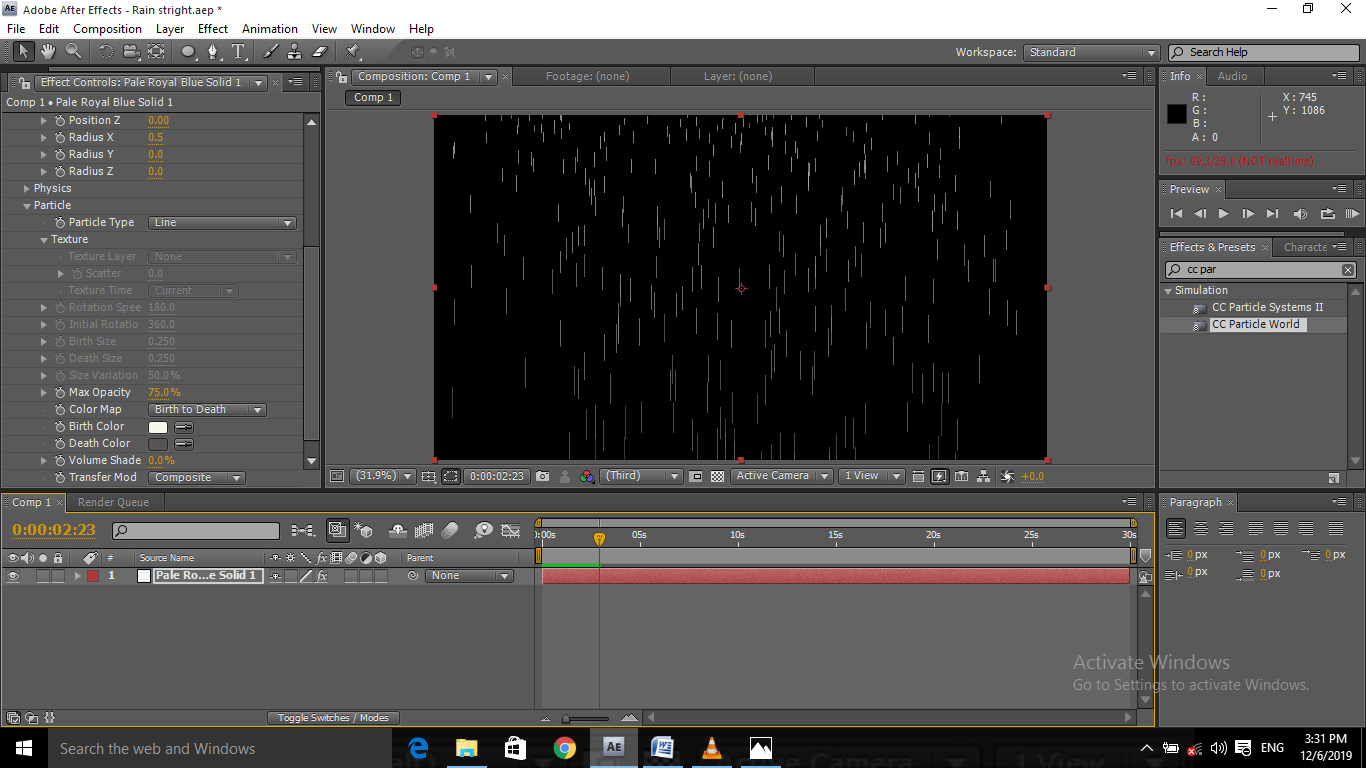This screenshot has height=768, width=1366.
Task: Select the Pan Behind tool
Action: click(x=156, y=51)
